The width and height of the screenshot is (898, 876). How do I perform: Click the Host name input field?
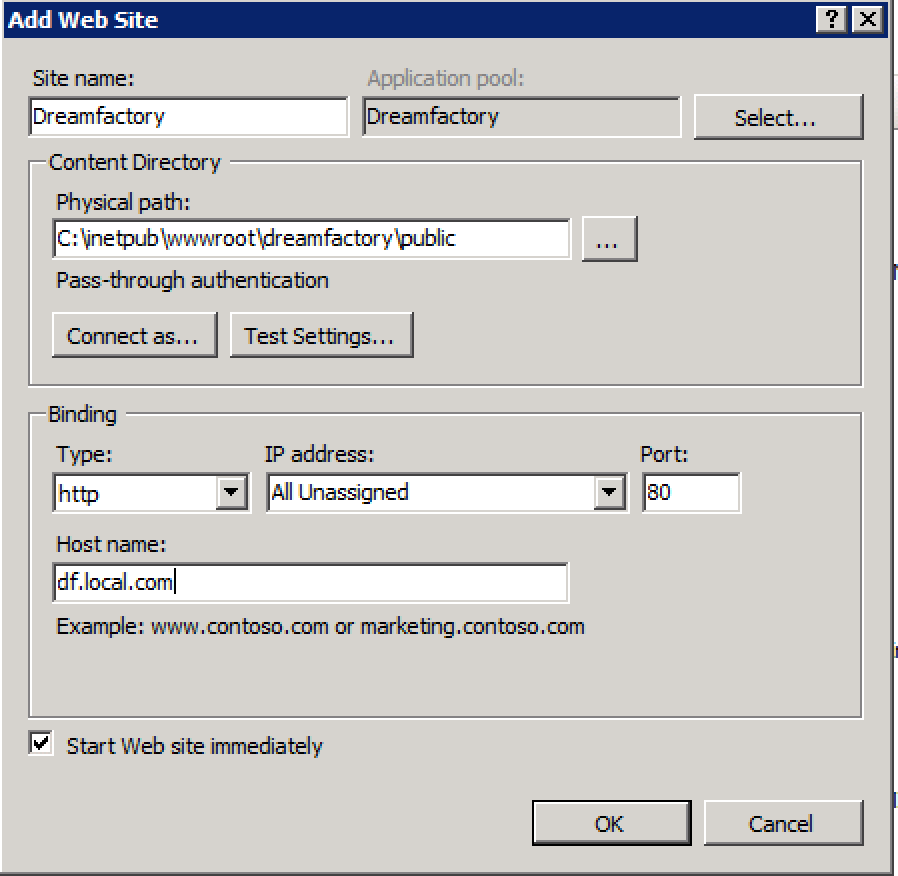click(x=310, y=583)
